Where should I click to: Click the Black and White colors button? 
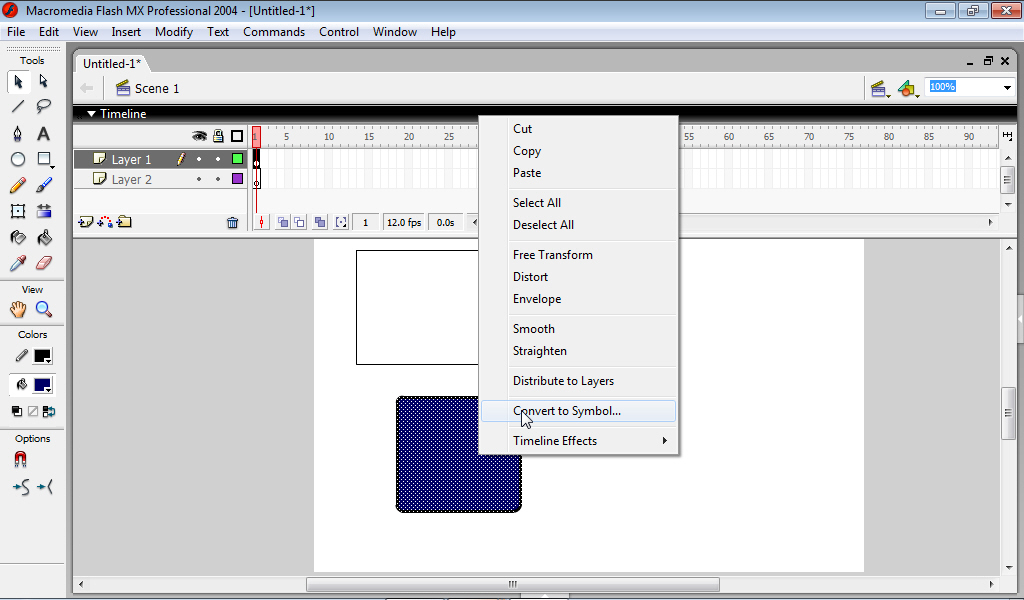17,411
